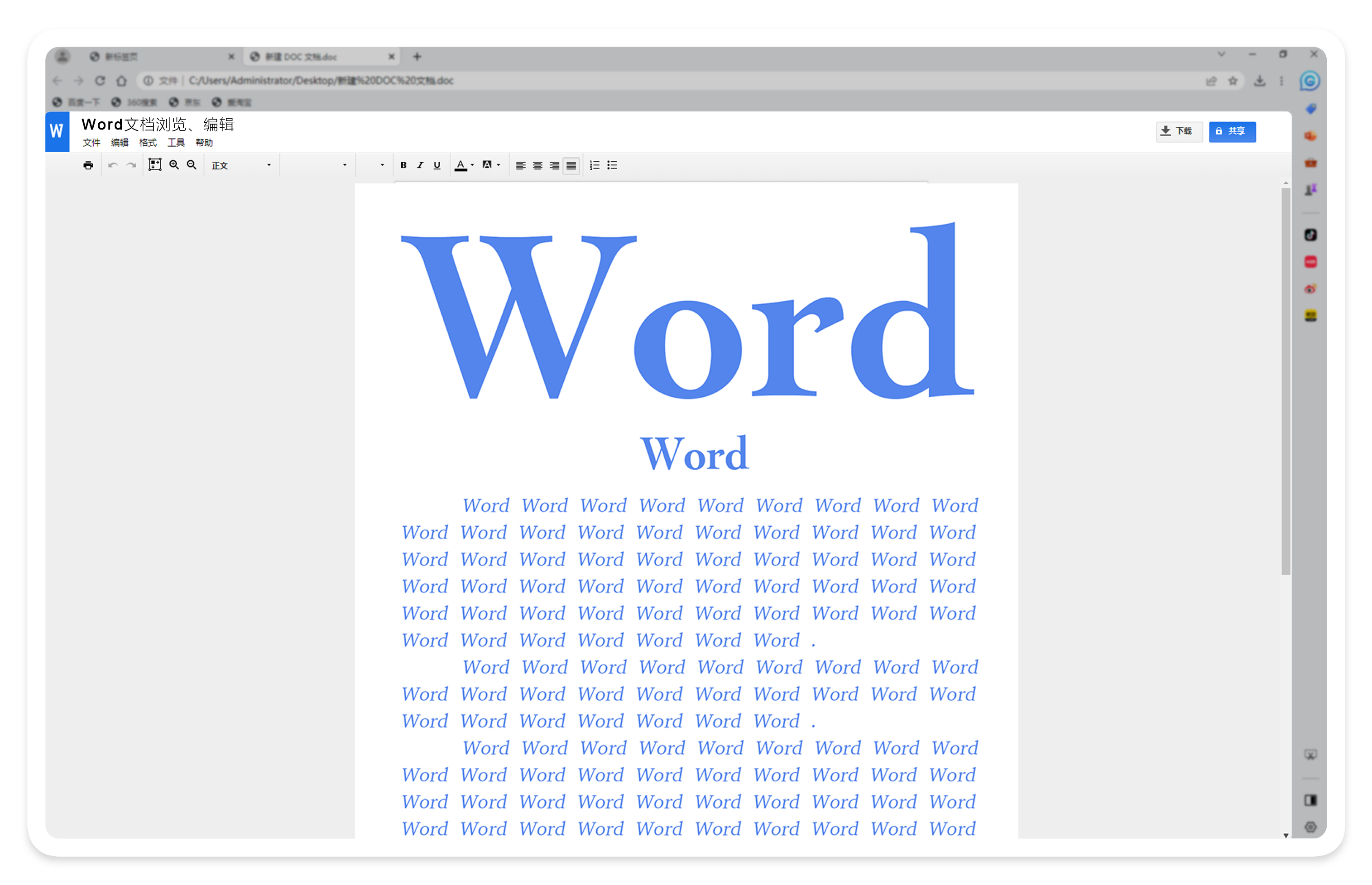The image size is (1372, 885).
Task: Click the print icon in the toolbar
Action: click(88, 165)
